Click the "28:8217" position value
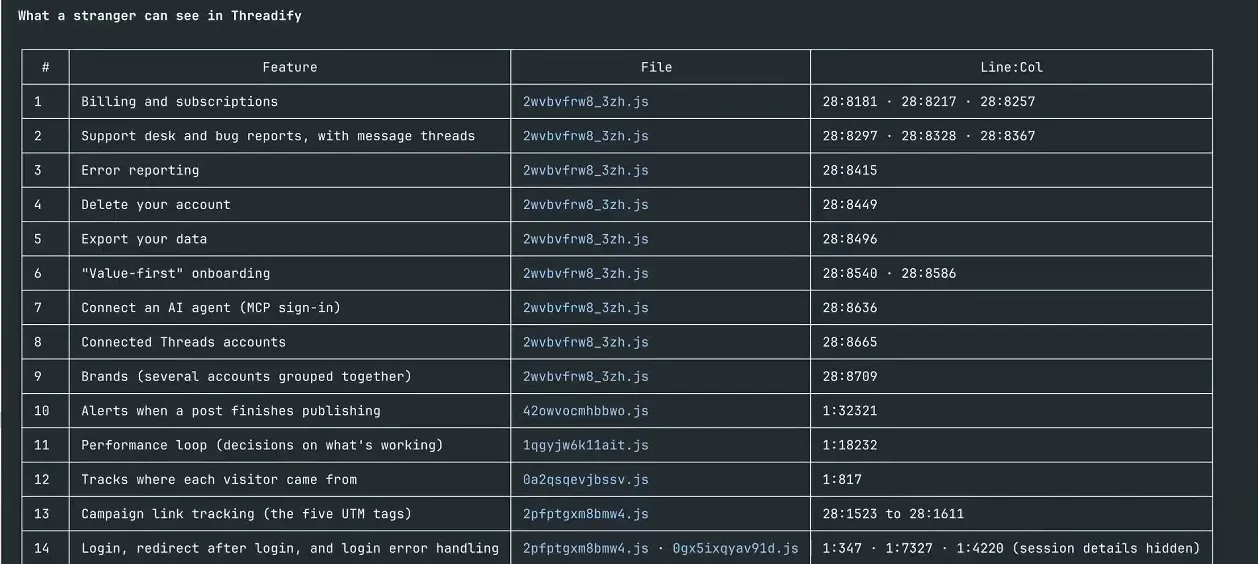The image size is (1258, 564). 929,102
